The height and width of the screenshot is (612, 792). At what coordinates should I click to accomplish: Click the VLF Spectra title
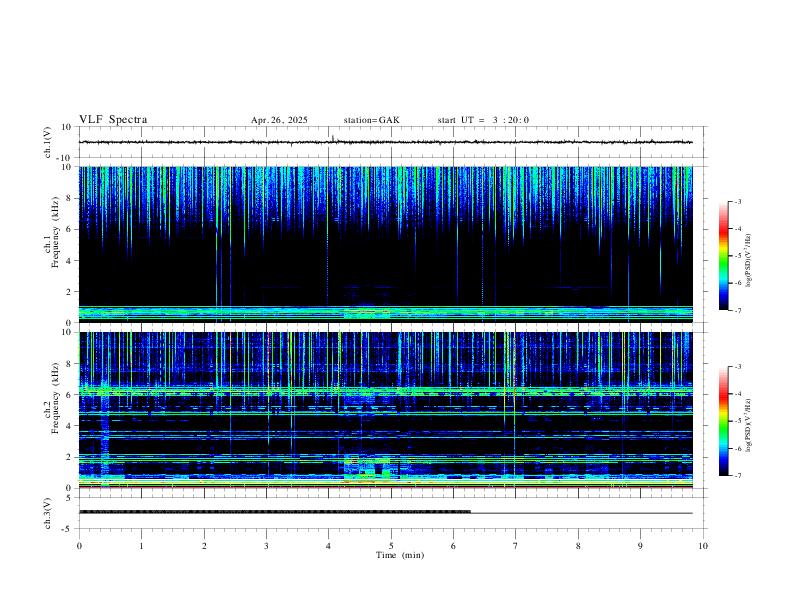point(113,120)
